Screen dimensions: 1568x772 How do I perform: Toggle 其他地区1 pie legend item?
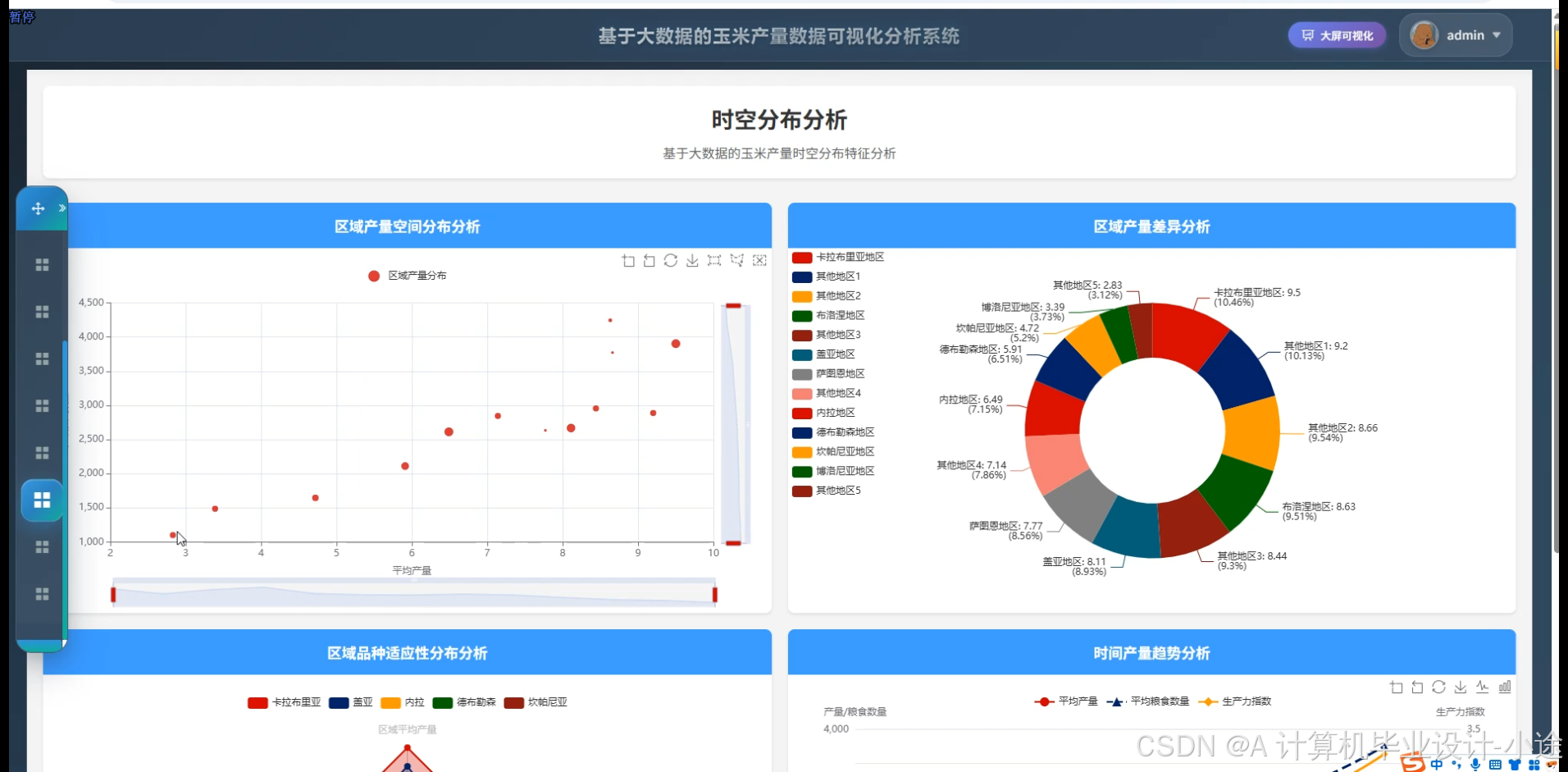pyautogui.click(x=826, y=276)
